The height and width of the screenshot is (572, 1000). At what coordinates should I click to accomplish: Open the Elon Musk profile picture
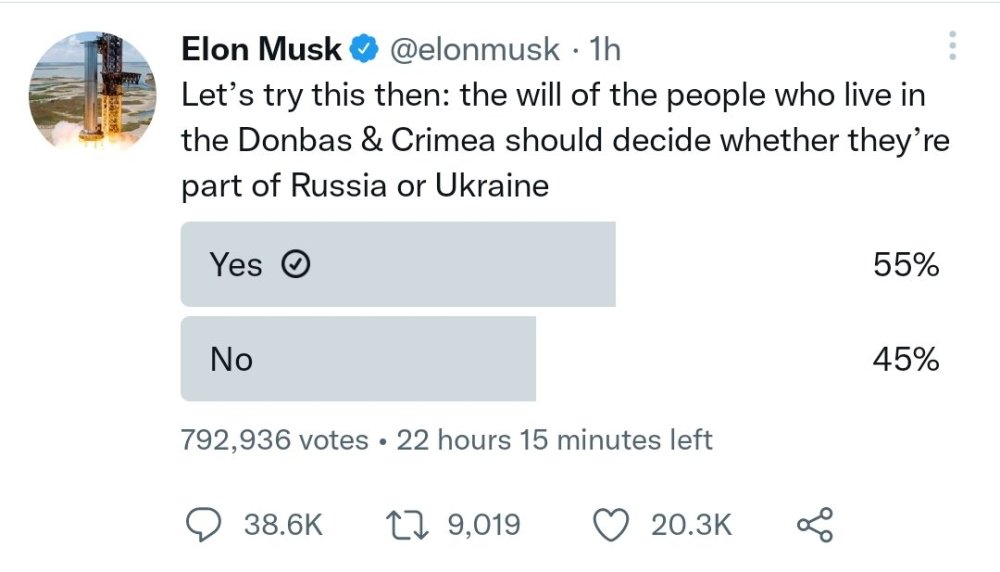(92, 93)
